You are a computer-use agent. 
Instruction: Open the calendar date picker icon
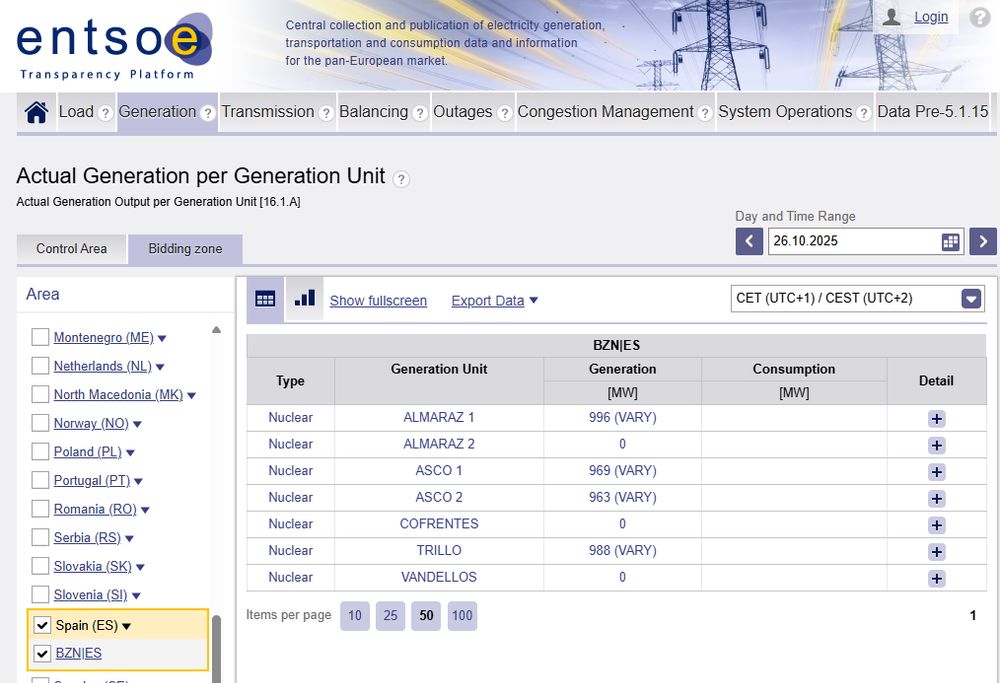[x=950, y=241]
